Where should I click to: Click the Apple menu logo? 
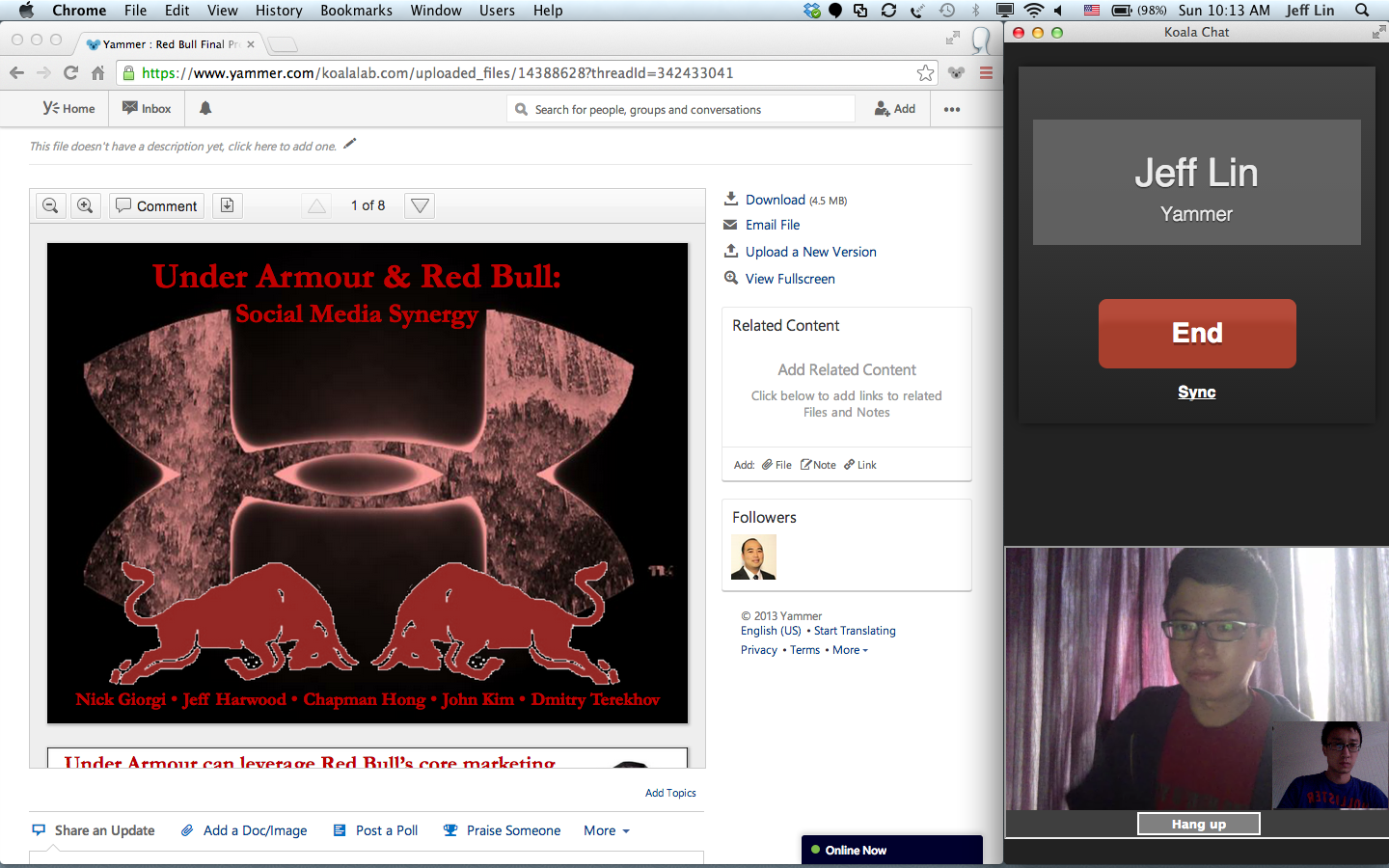pos(26,11)
